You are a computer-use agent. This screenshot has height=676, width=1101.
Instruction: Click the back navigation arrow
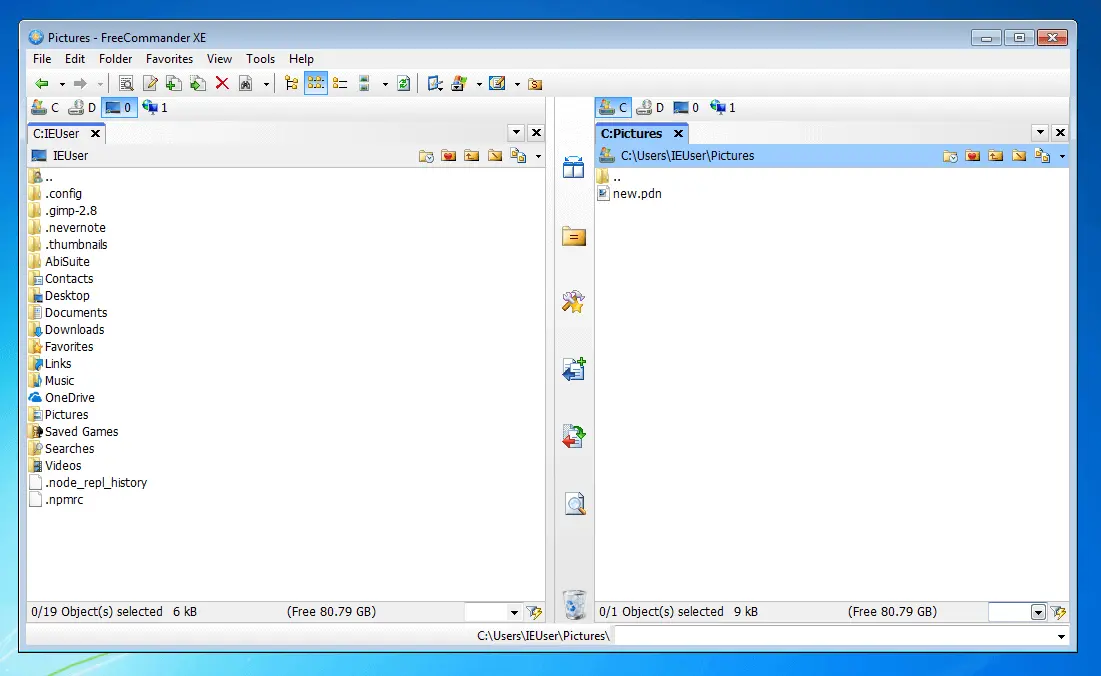(x=43, y=84)
